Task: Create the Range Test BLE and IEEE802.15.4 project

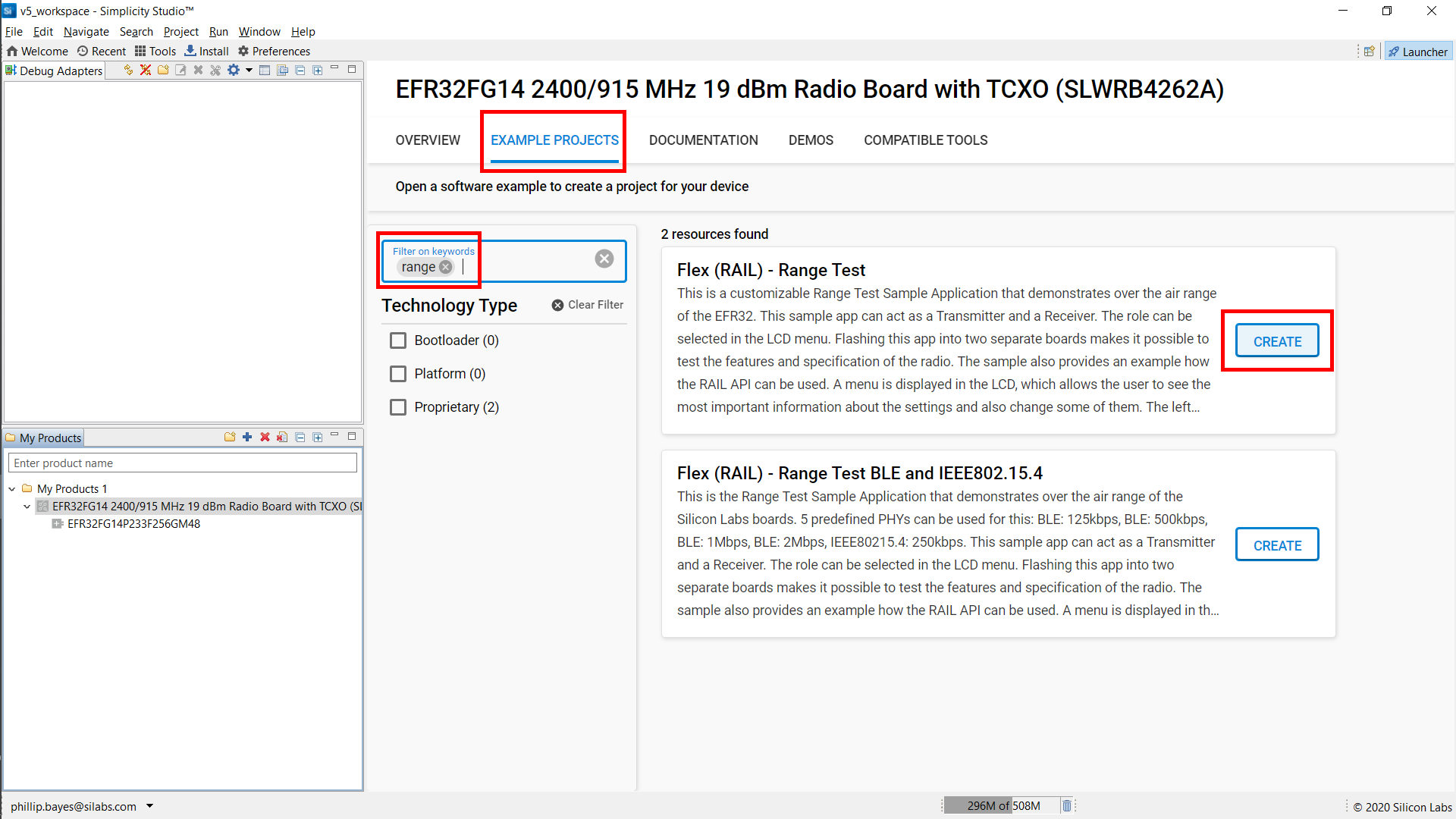Action: point(1277,545)
